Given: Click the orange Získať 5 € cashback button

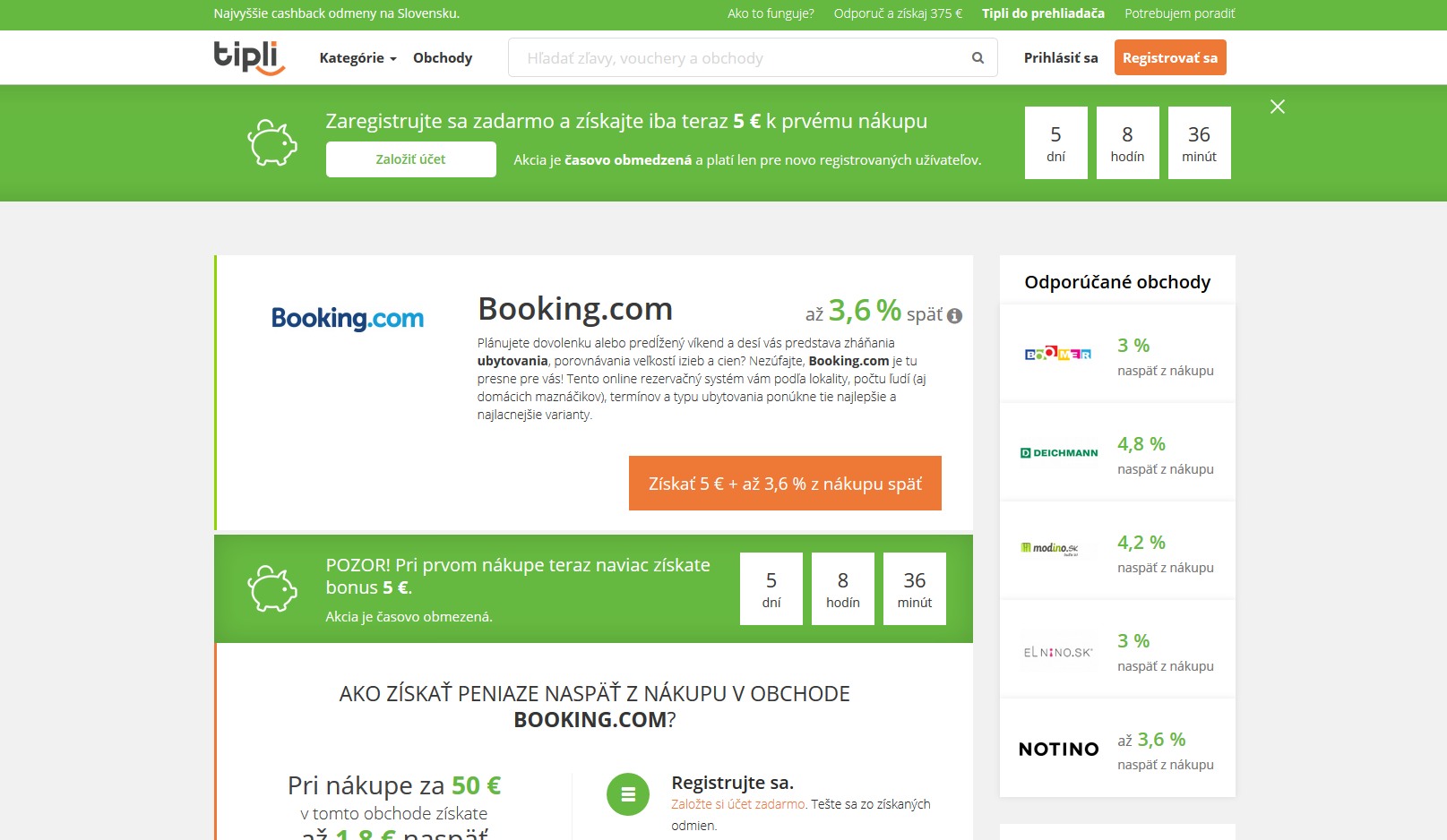Looking at the screenshot, I should (x=785, y=484).
